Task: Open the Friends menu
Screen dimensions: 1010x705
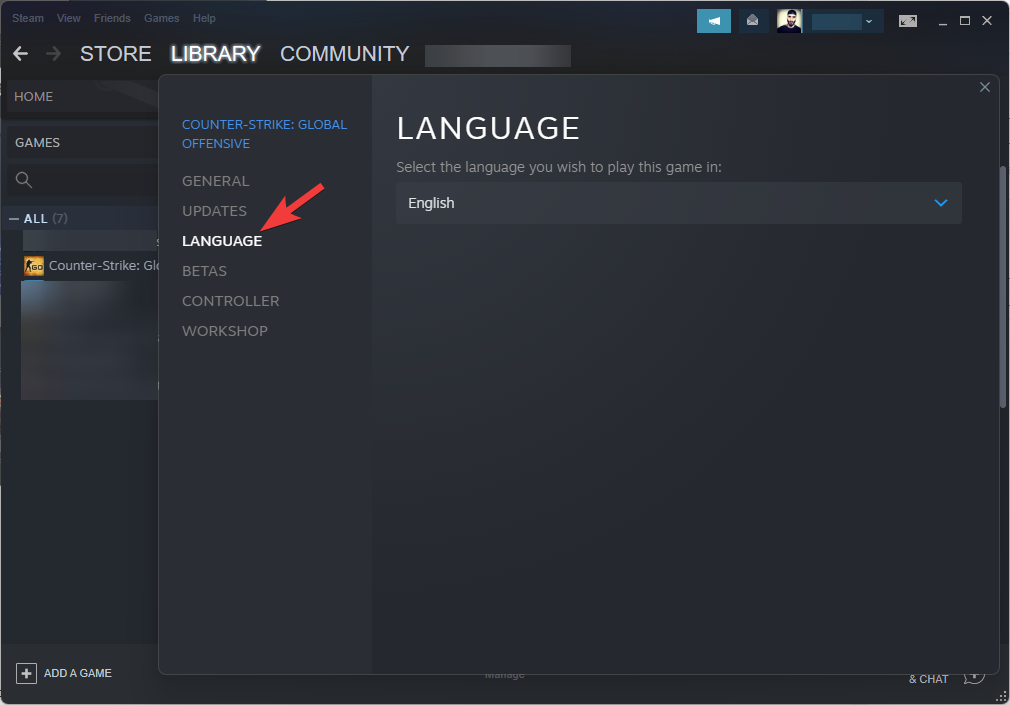Action: [112, 18]
